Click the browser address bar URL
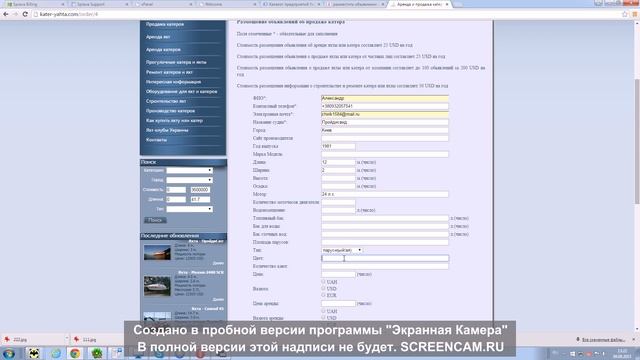Viewport: 640px width, 360px height. click(69, 14)
